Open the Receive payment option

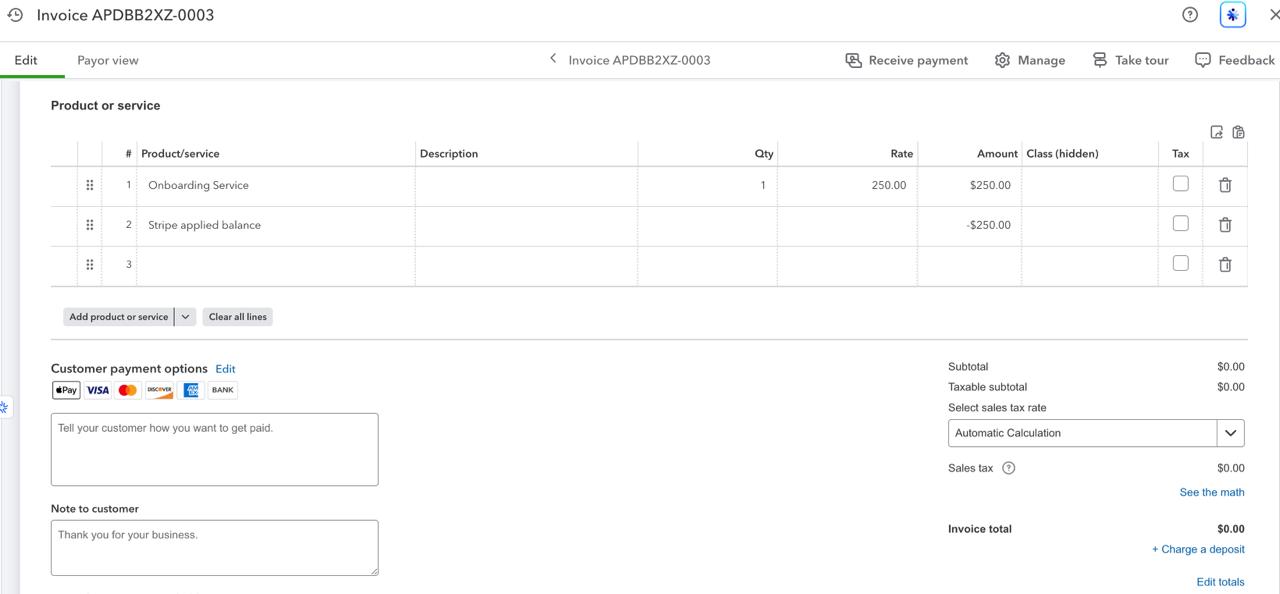coord(907,60)
